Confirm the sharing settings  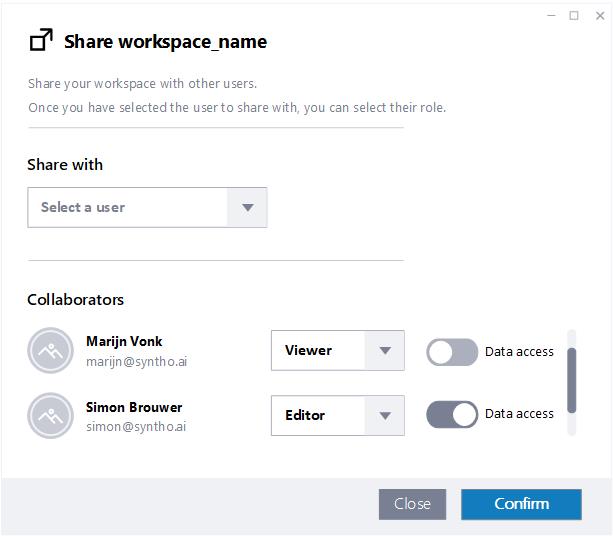[x=521, y=504]
